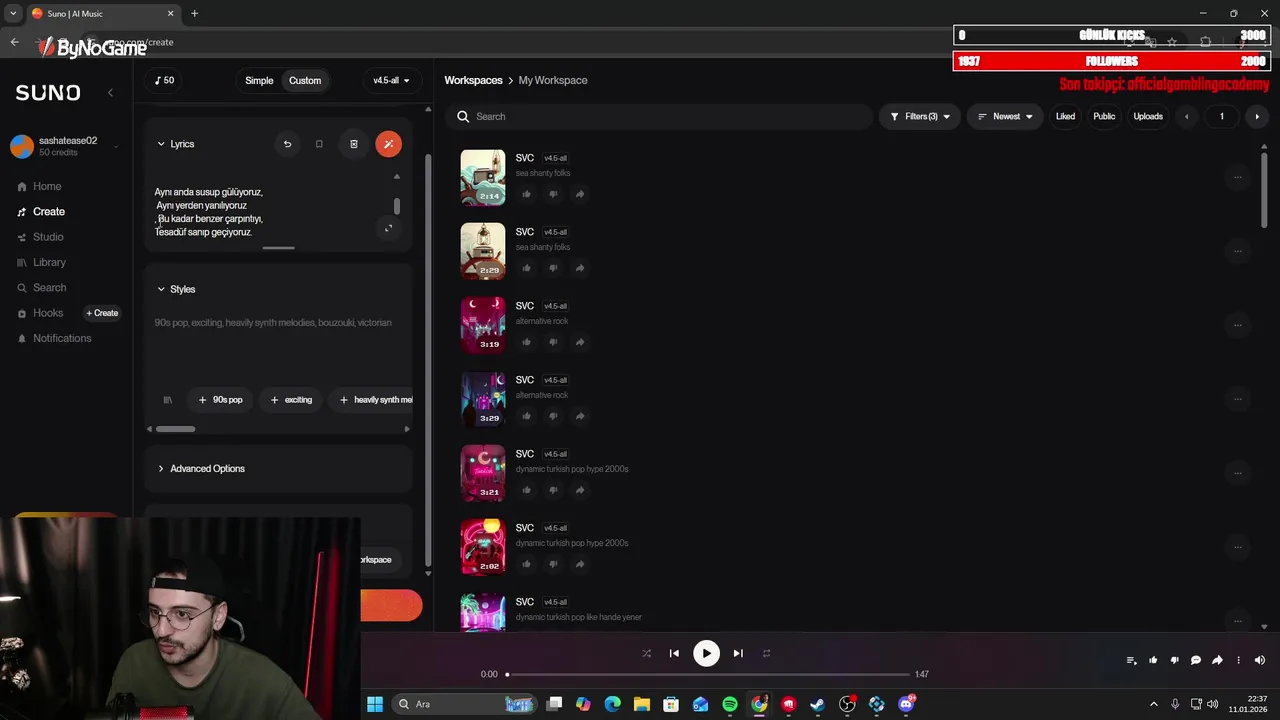Skip to the next track
Screen dimensions: 1280x720
point(738,653)
